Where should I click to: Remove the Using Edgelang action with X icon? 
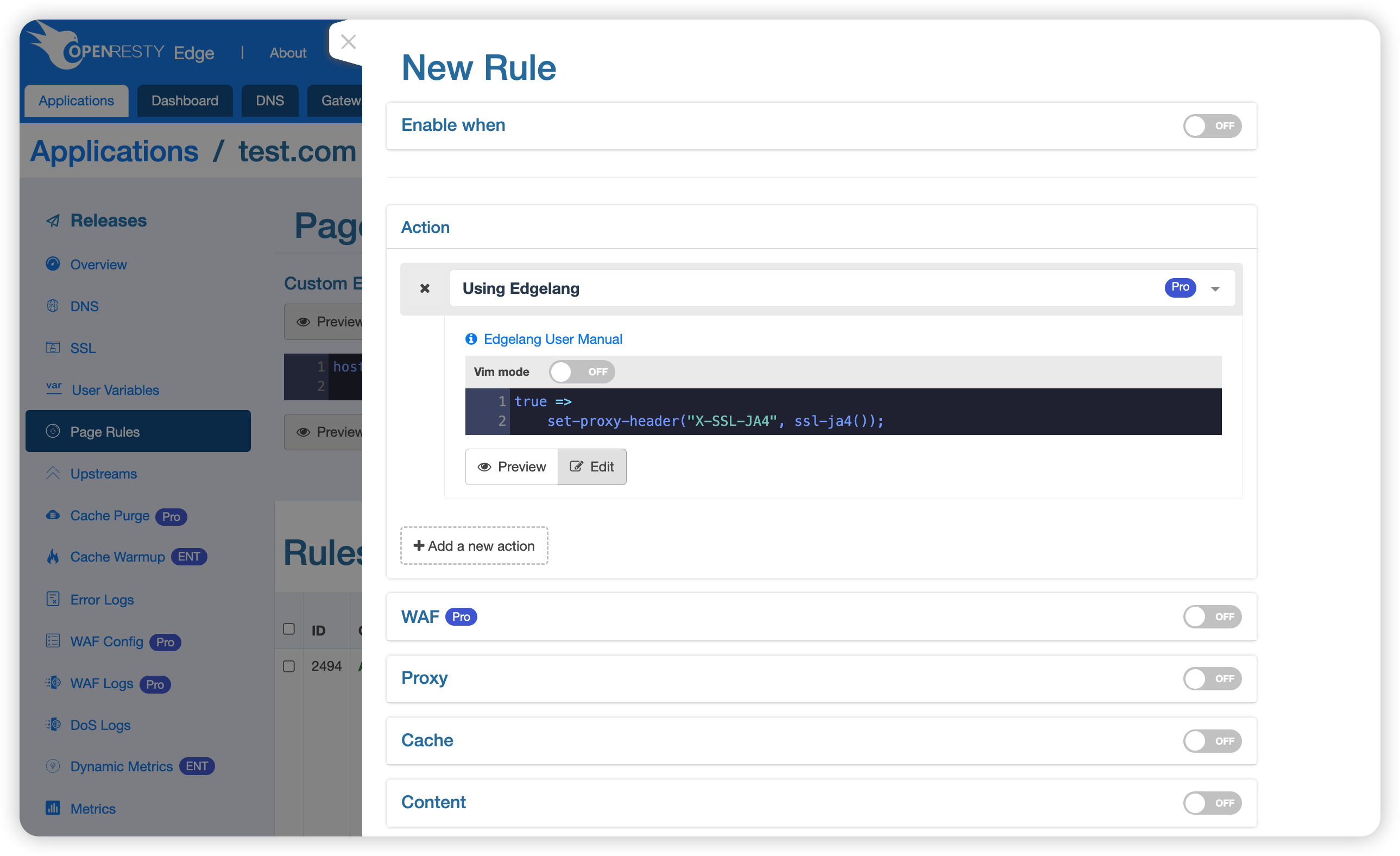pos(425,288)
